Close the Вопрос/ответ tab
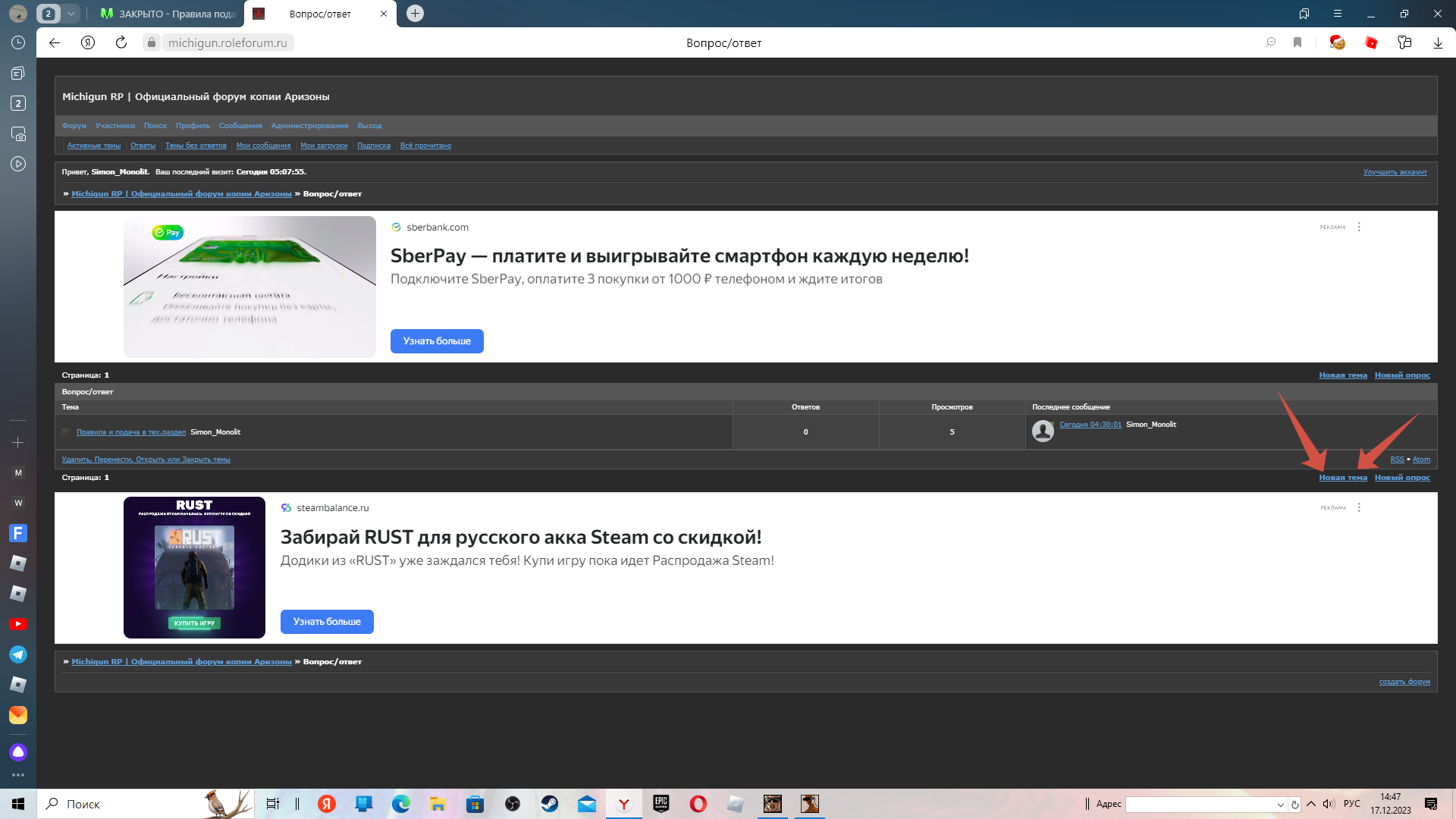Viewport: 1456px width, 819px height. [383, 14]
